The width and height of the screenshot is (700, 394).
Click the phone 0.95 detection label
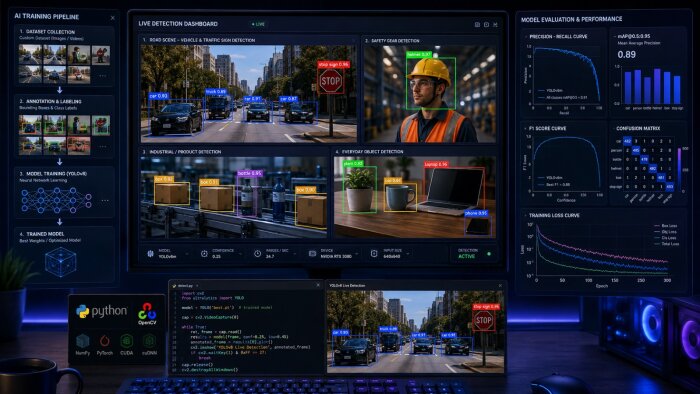pos(476,213)
